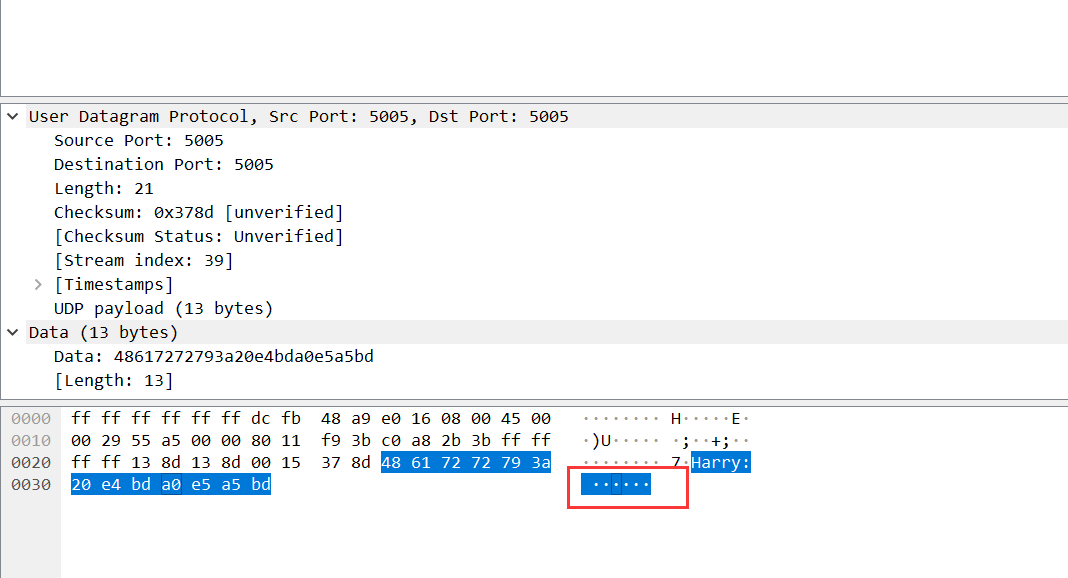Click the highlighted ASCII text Harry:
1068x578 pixels.
[721, 463]
